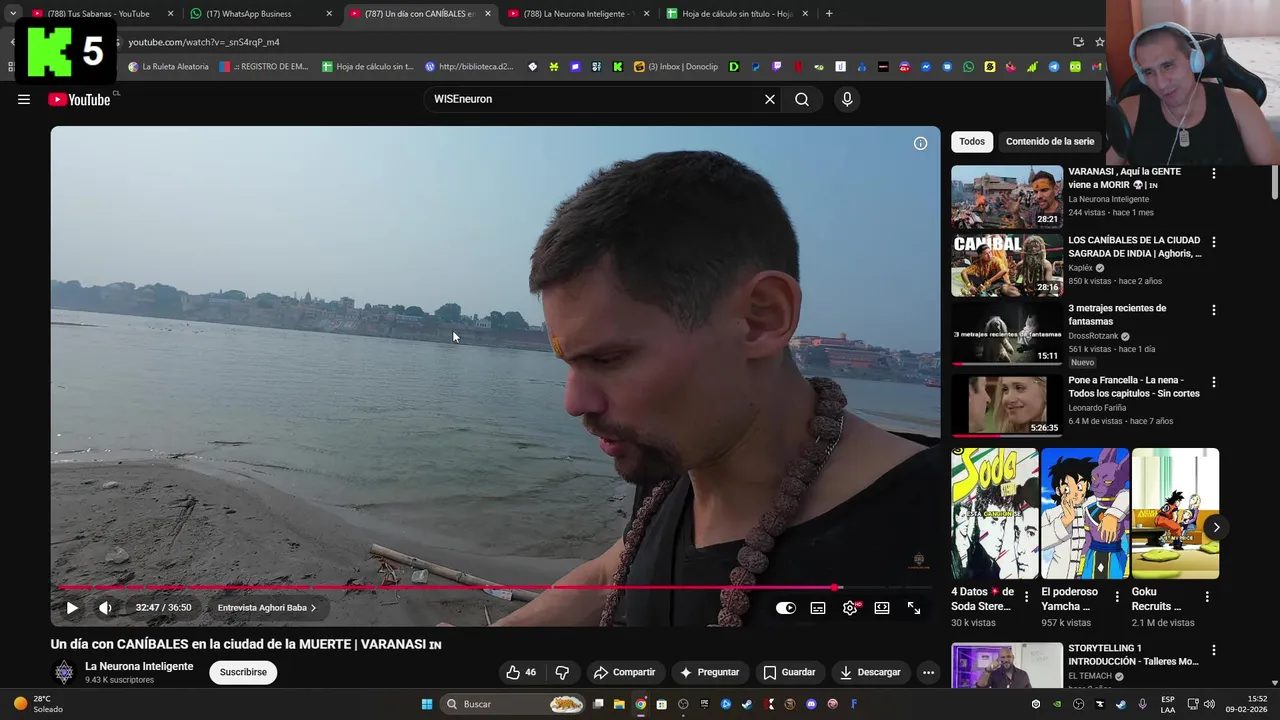1280x720 pixels.
Task: Open REGISTRO DE EM... bookmark
Action: coord(264,67)
